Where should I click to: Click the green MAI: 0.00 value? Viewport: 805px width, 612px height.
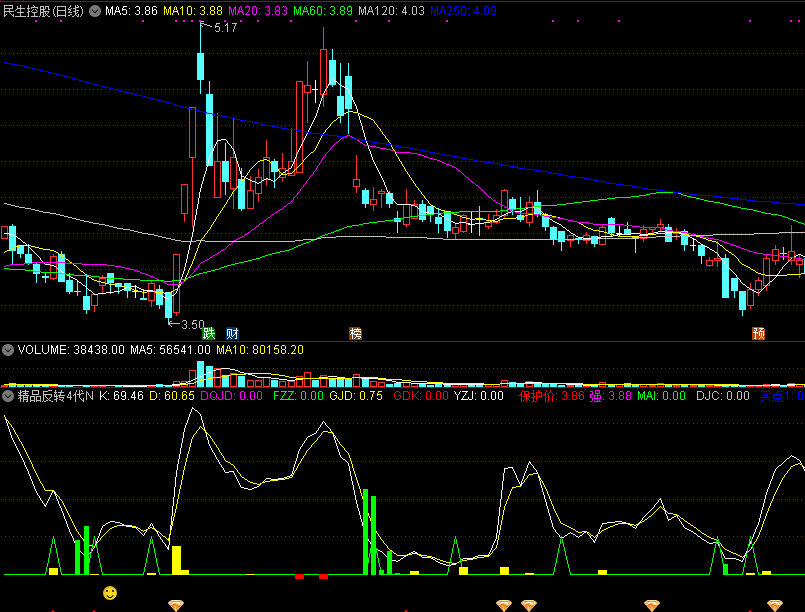(x=661, y=396)
